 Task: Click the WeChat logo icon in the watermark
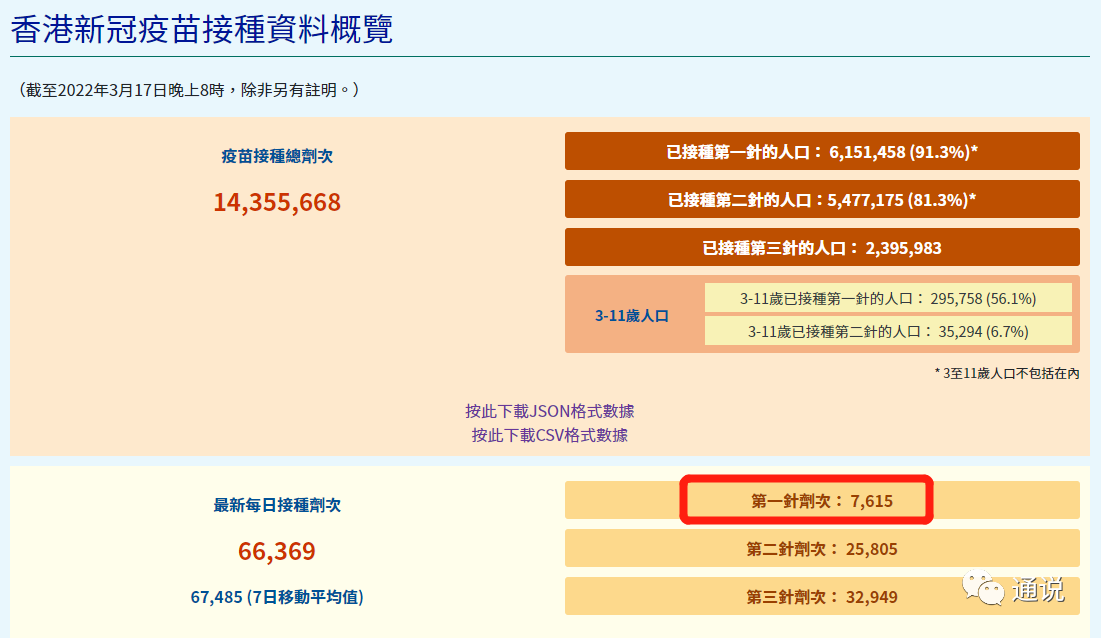[981, 587]
